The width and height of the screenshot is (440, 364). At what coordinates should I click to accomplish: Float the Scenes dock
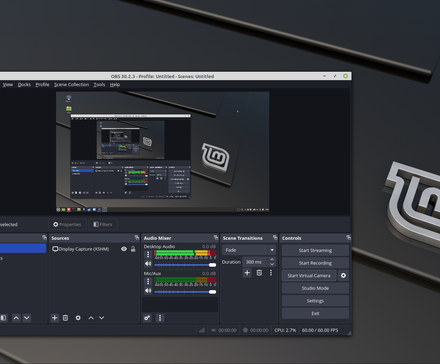click(44, 237)
